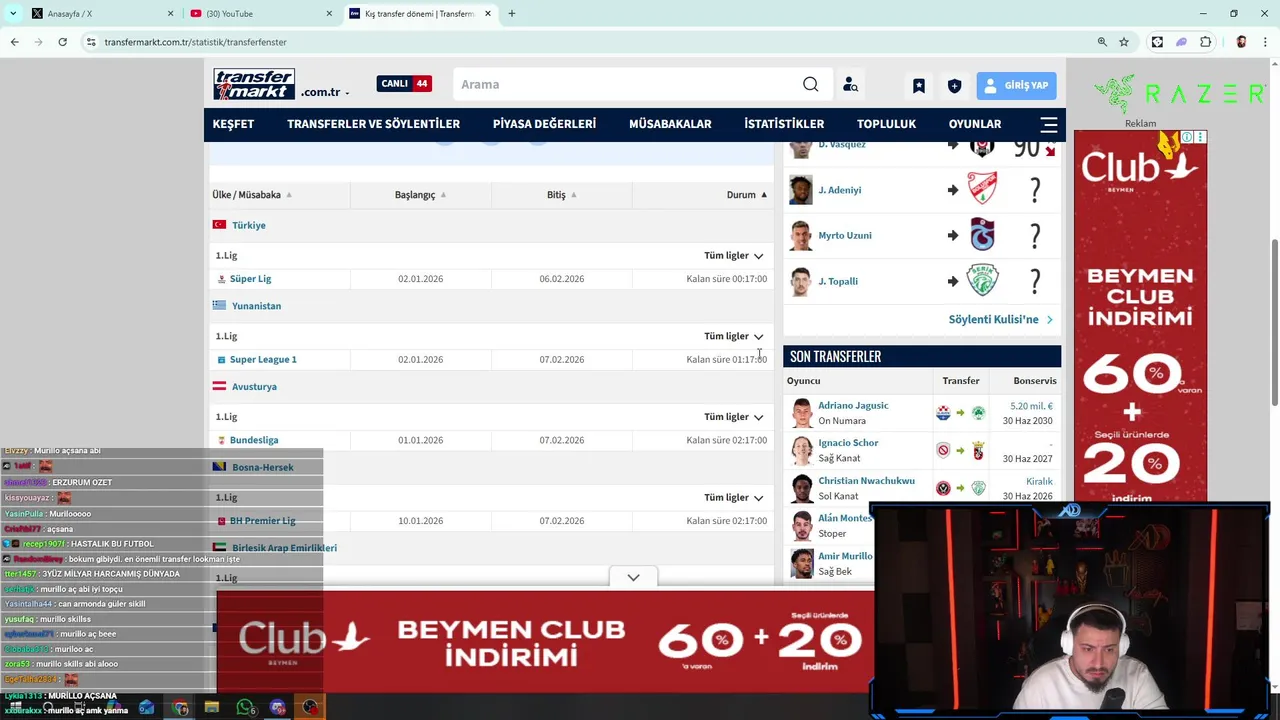
Task: Open Alán Montes player link
Action: (x=845, y=518)
